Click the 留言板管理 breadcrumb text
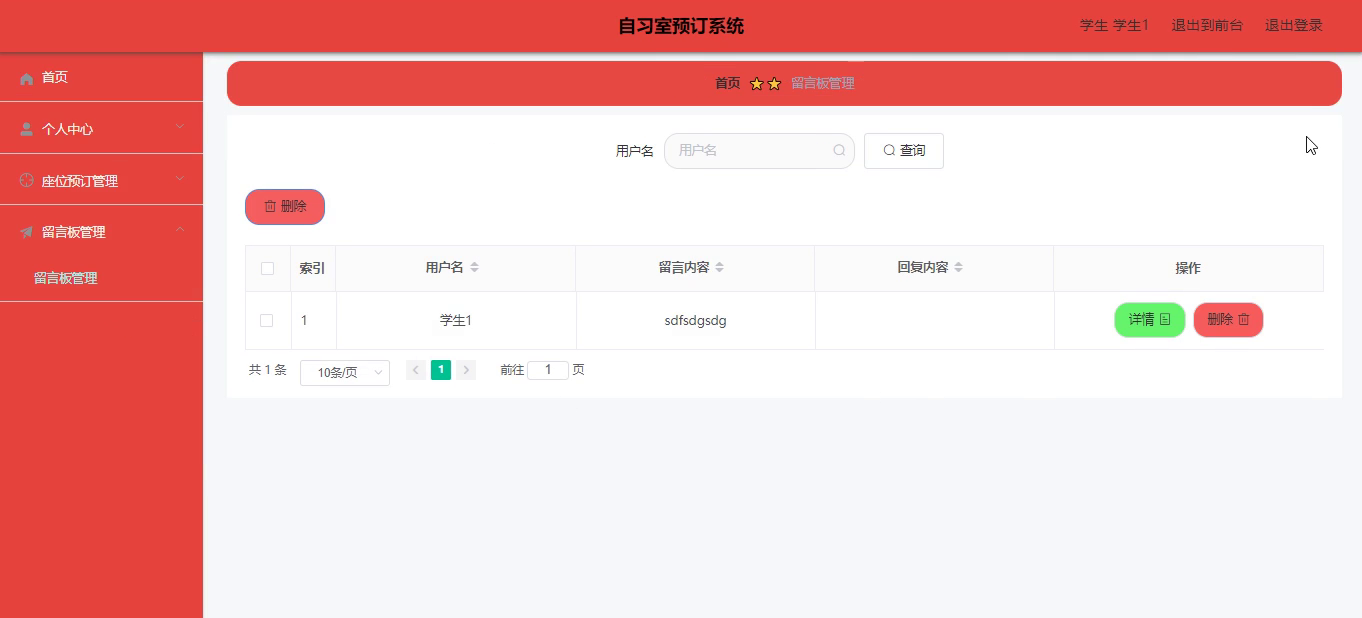 click(823, 84)
